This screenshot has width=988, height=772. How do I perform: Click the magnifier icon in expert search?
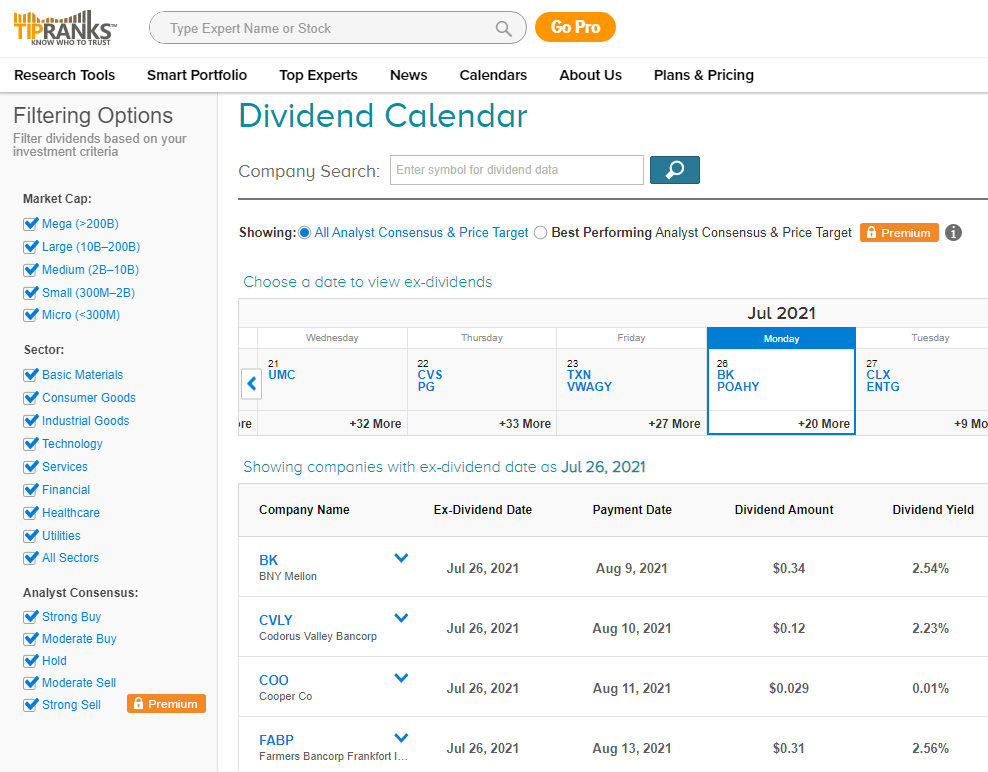click(503, 28)
